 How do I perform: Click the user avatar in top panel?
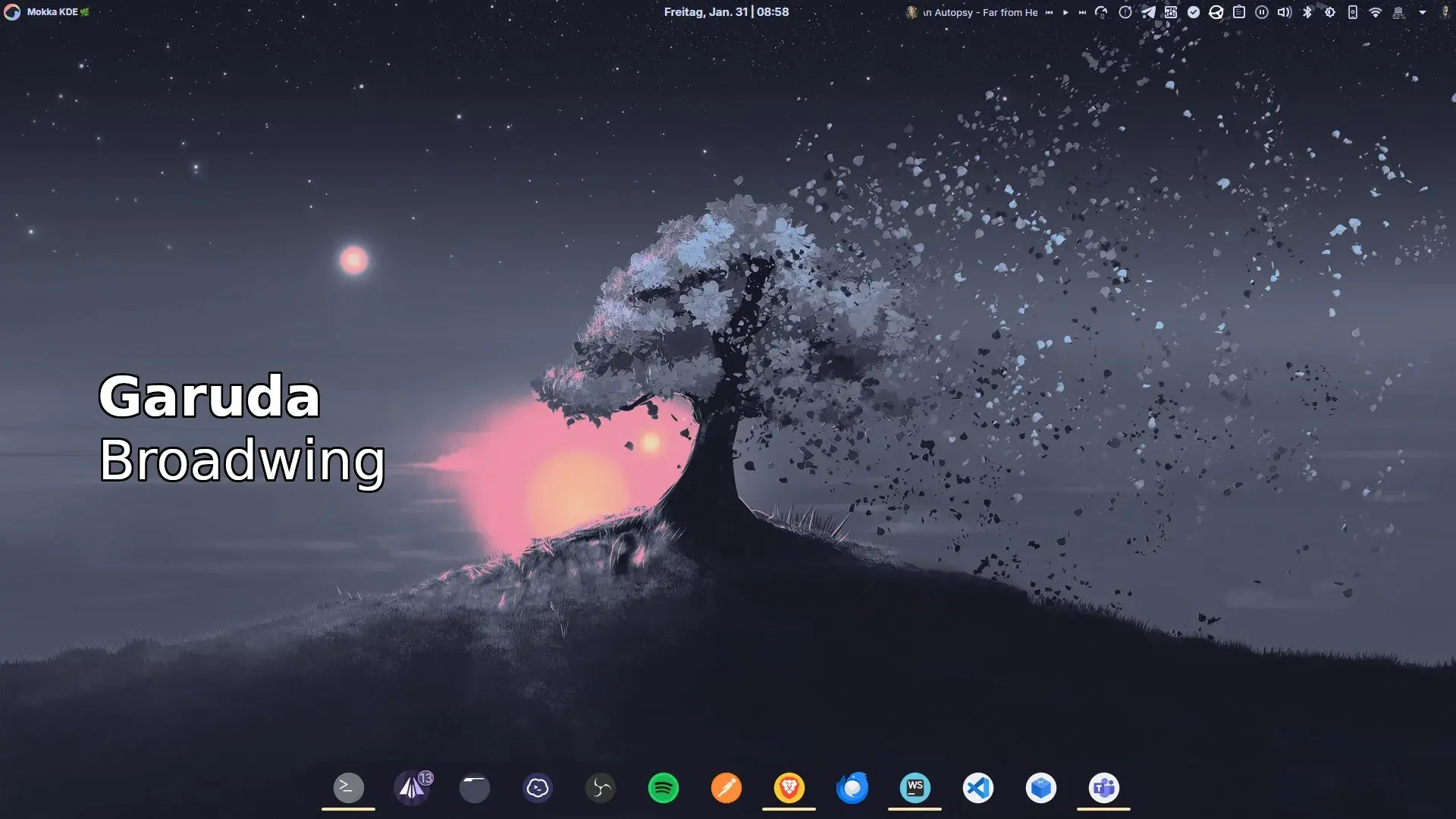pos(1446,11)
